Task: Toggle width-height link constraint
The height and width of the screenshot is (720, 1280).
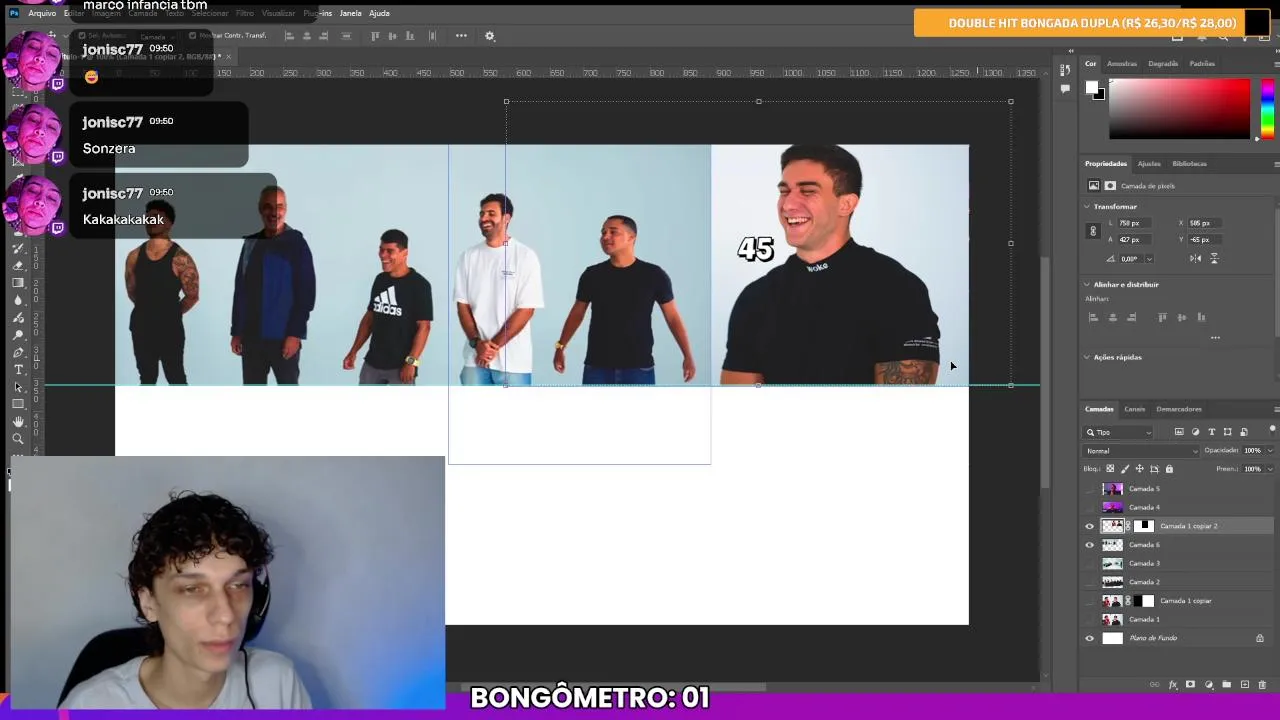Action: point(1093,231)
